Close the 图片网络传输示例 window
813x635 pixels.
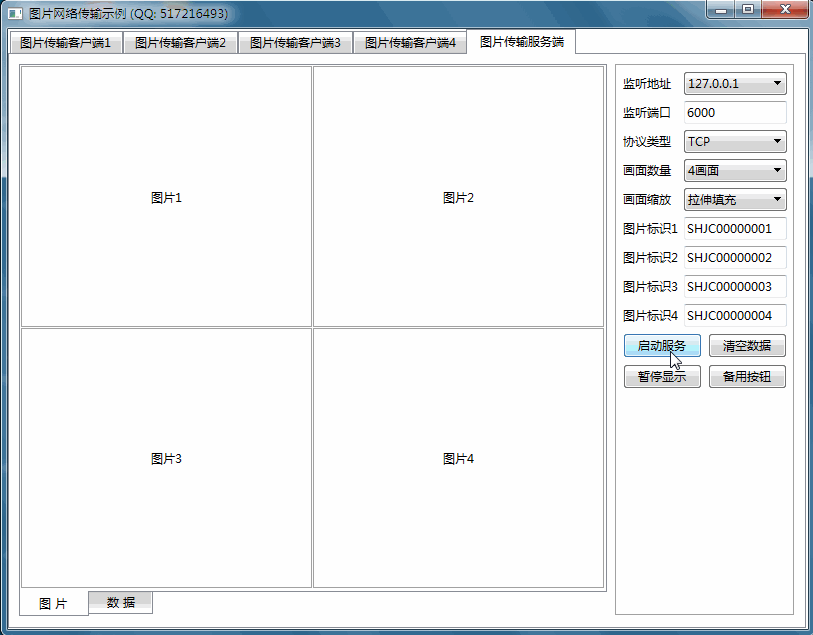pyautogui.click(x=785, y=9)
